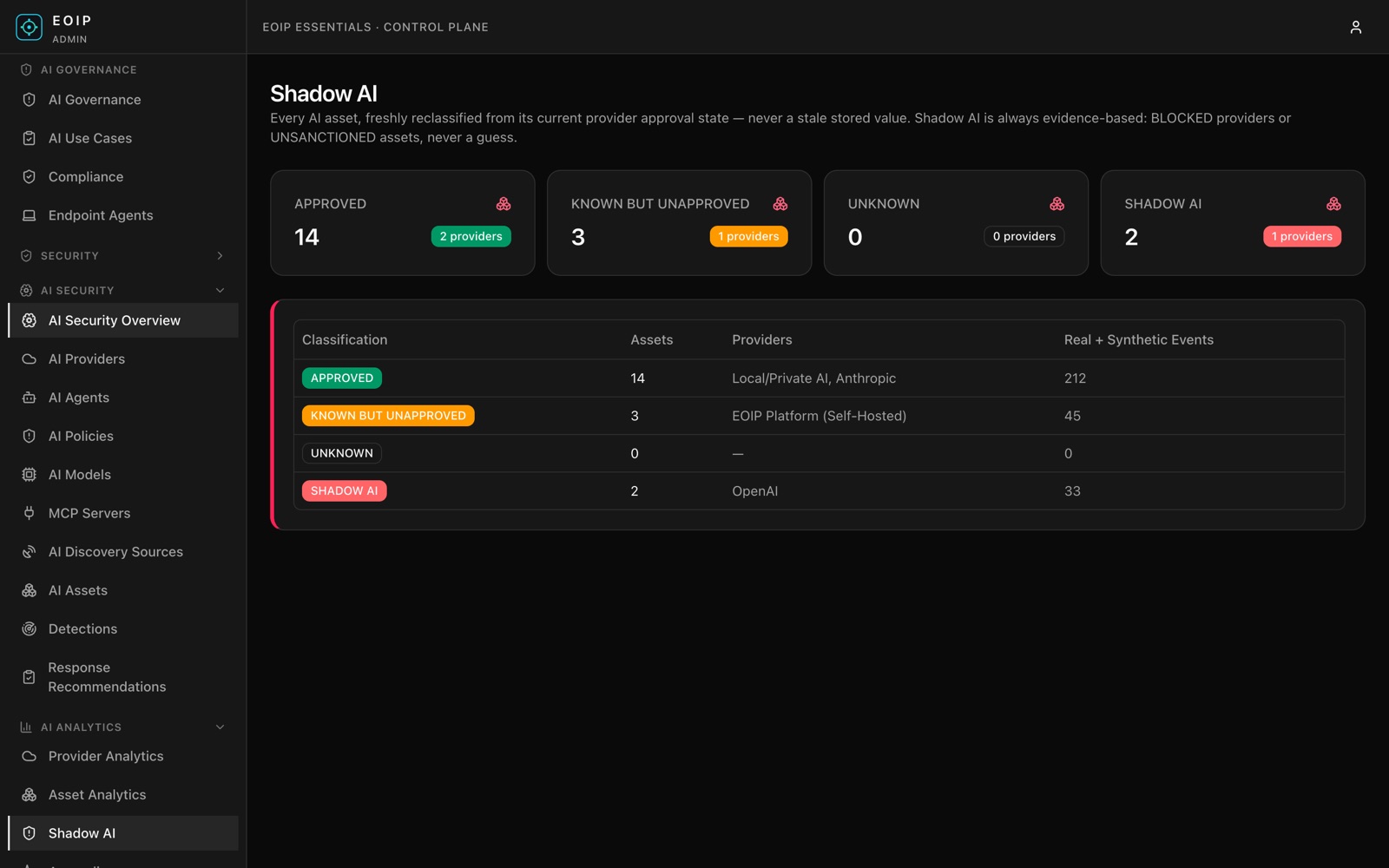Open AI Security Overview in sidebar

click(123, 320)
